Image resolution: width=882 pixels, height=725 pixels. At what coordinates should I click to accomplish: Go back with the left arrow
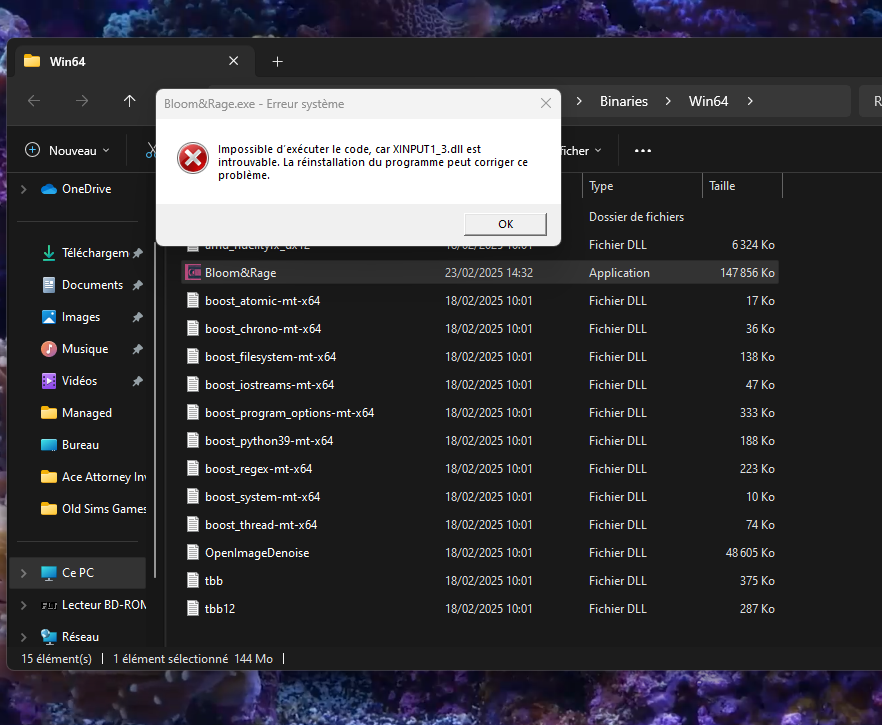[x=34, y=101]
